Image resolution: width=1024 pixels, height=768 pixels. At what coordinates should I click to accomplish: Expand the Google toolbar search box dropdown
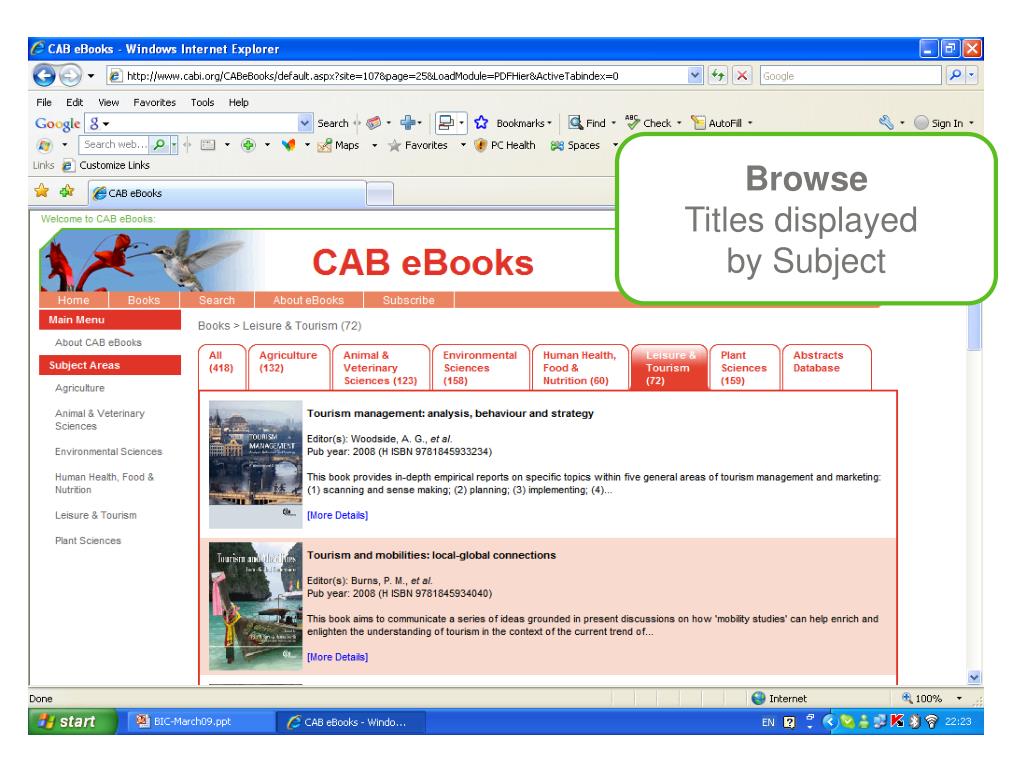[x=304, y=123]
